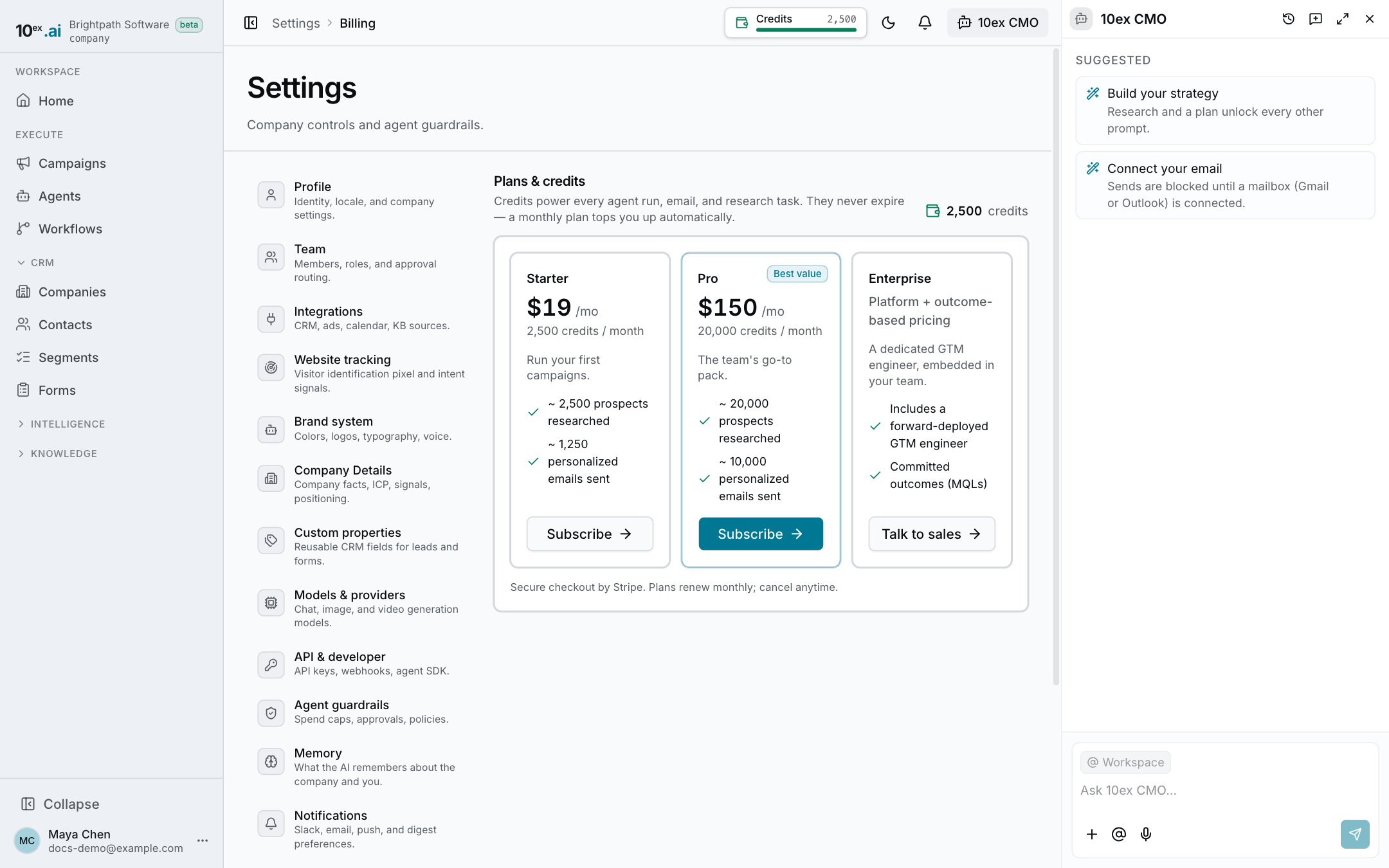1389x868 pixels.
Task: Click the API & developer key icon
Action: (271, 665)
